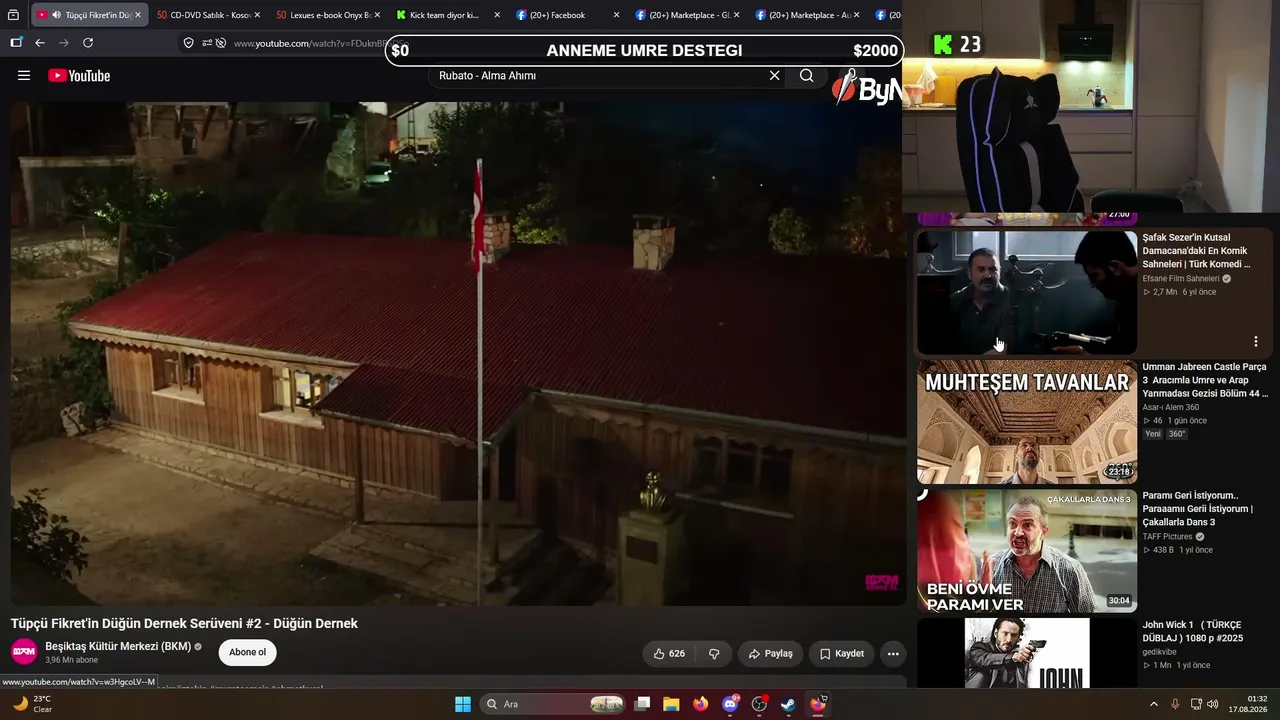
Task: Open the John Wick 1 video thumbnail
Action: pos(1027,653)
